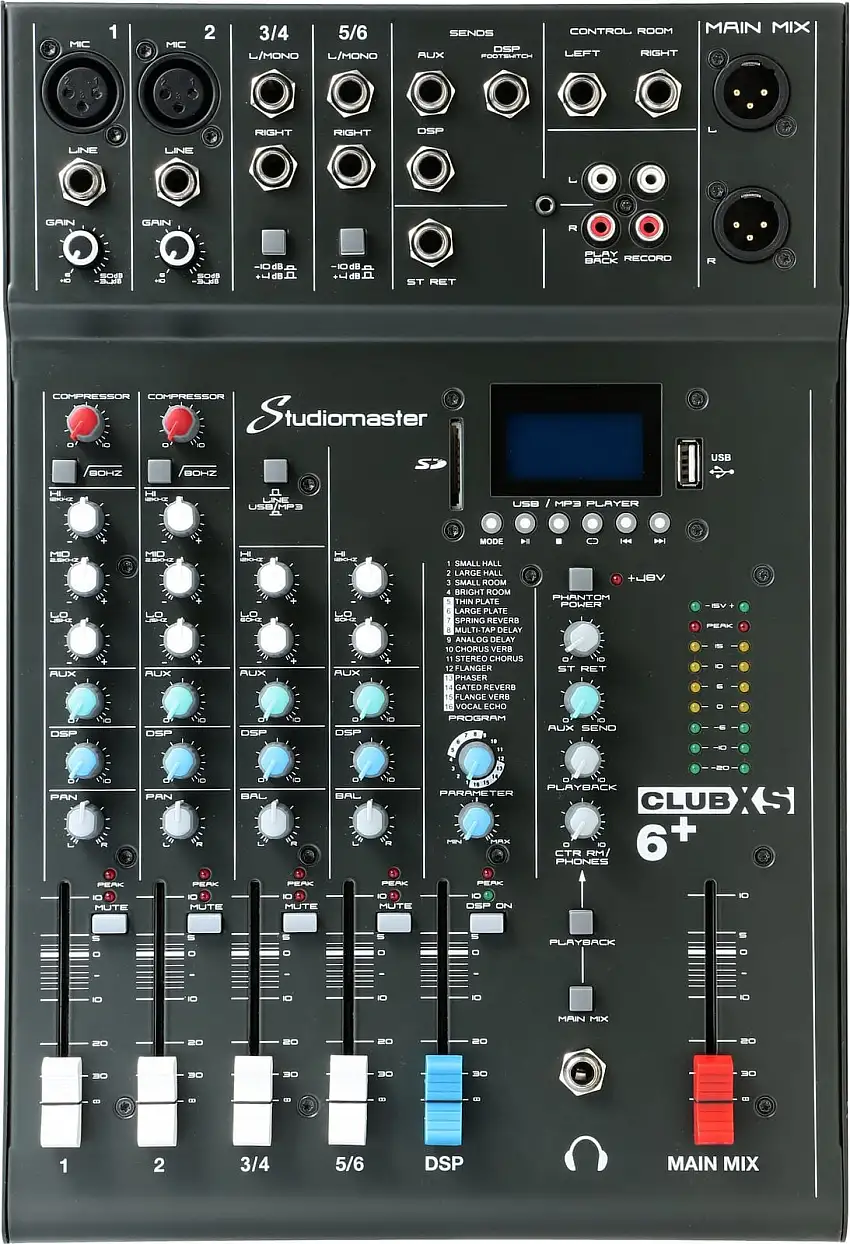The height and width of the screenshot is (1244, 850).
Task: Click the AUX SEND master knob
Action: point(581,699)
